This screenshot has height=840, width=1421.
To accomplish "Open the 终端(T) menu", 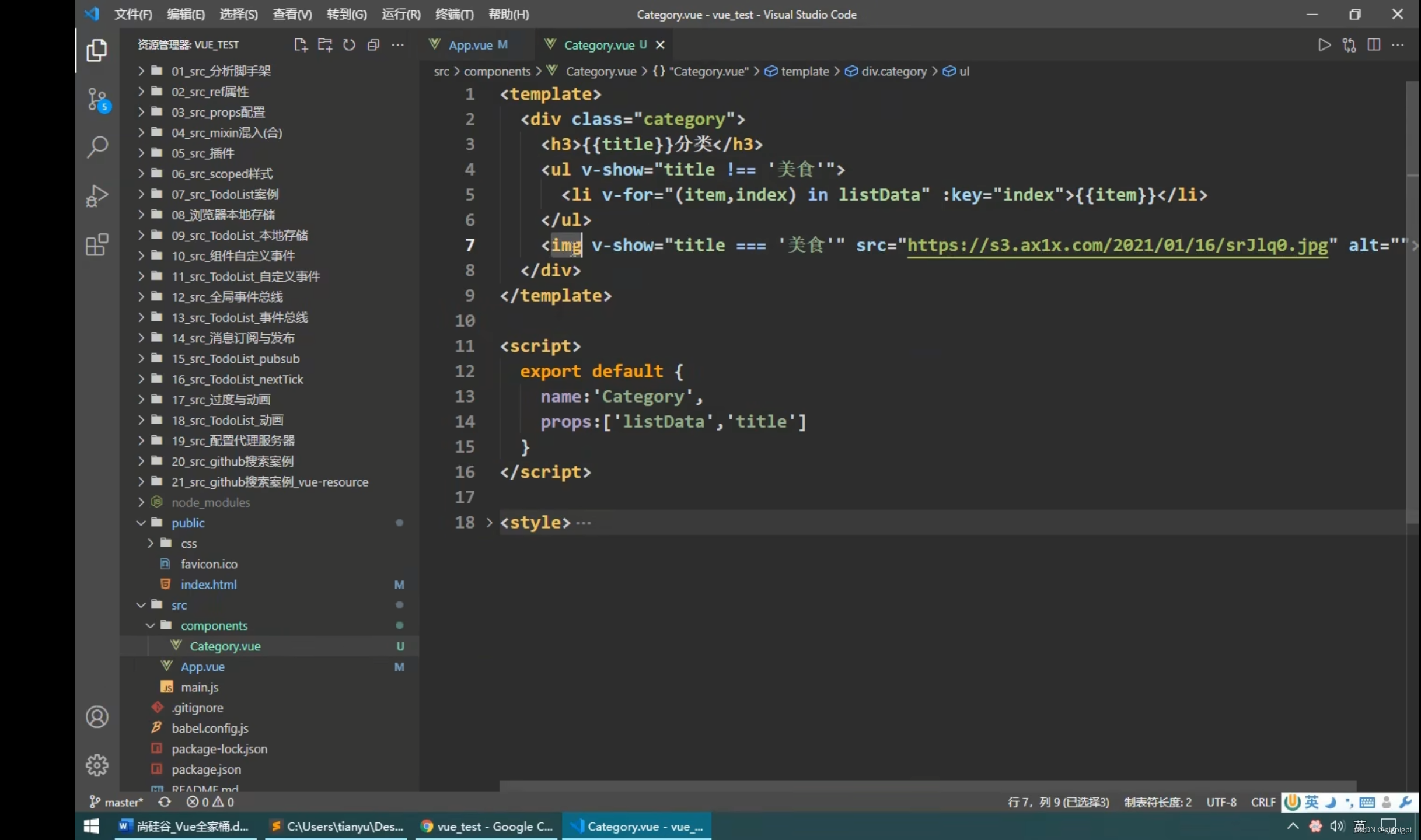I will point(454,14).
